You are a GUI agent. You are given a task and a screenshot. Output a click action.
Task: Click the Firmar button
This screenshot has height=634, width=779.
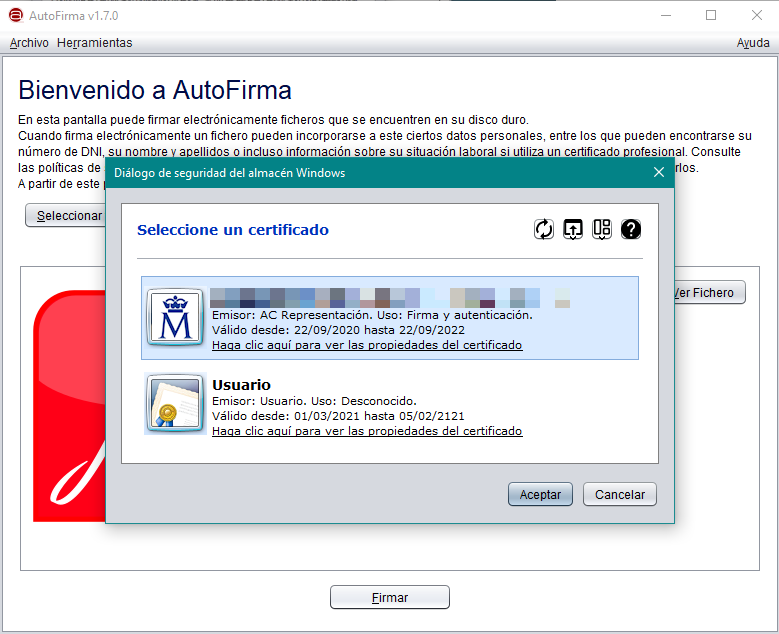point(390,597)
